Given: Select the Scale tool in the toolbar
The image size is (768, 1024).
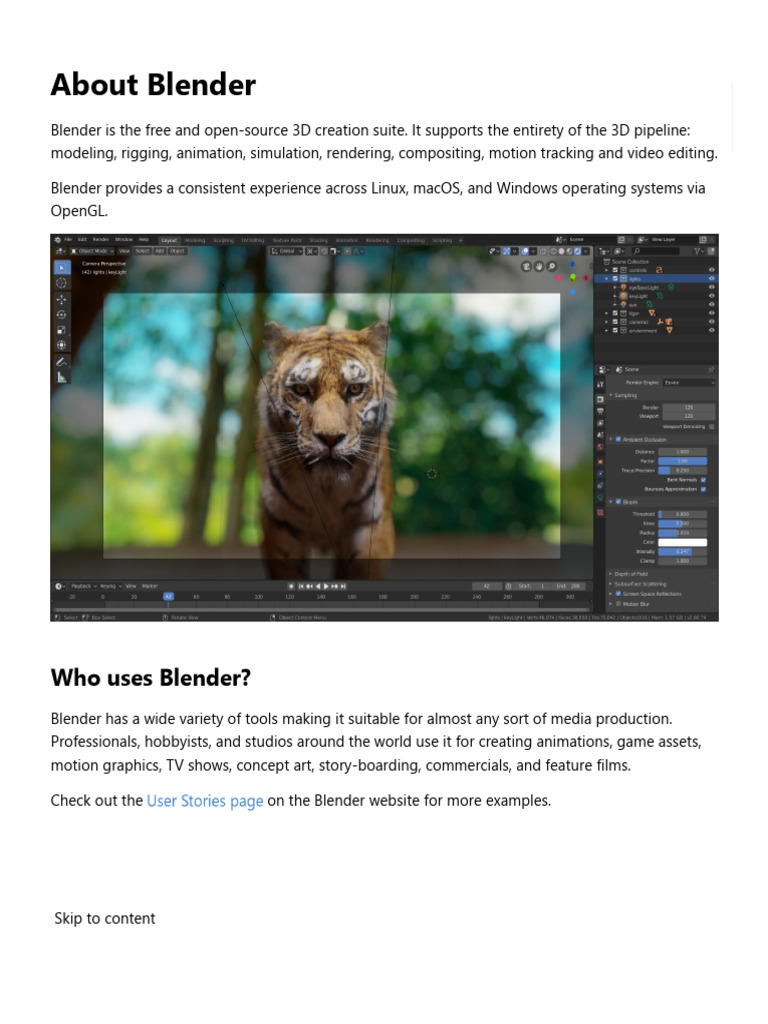Looking at the screenshot, I should pos(61,329).
